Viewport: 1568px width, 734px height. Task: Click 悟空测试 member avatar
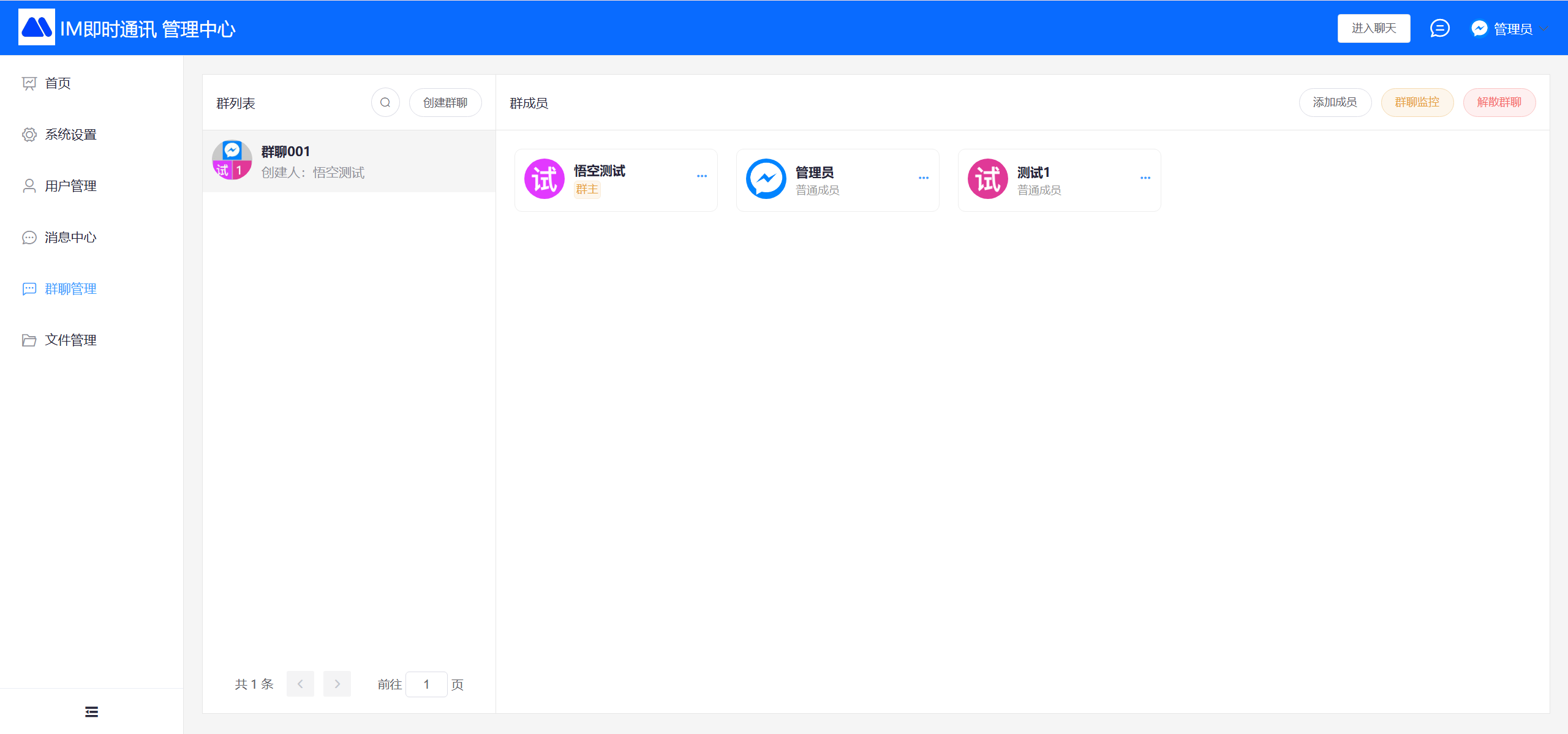click(544, 179)
